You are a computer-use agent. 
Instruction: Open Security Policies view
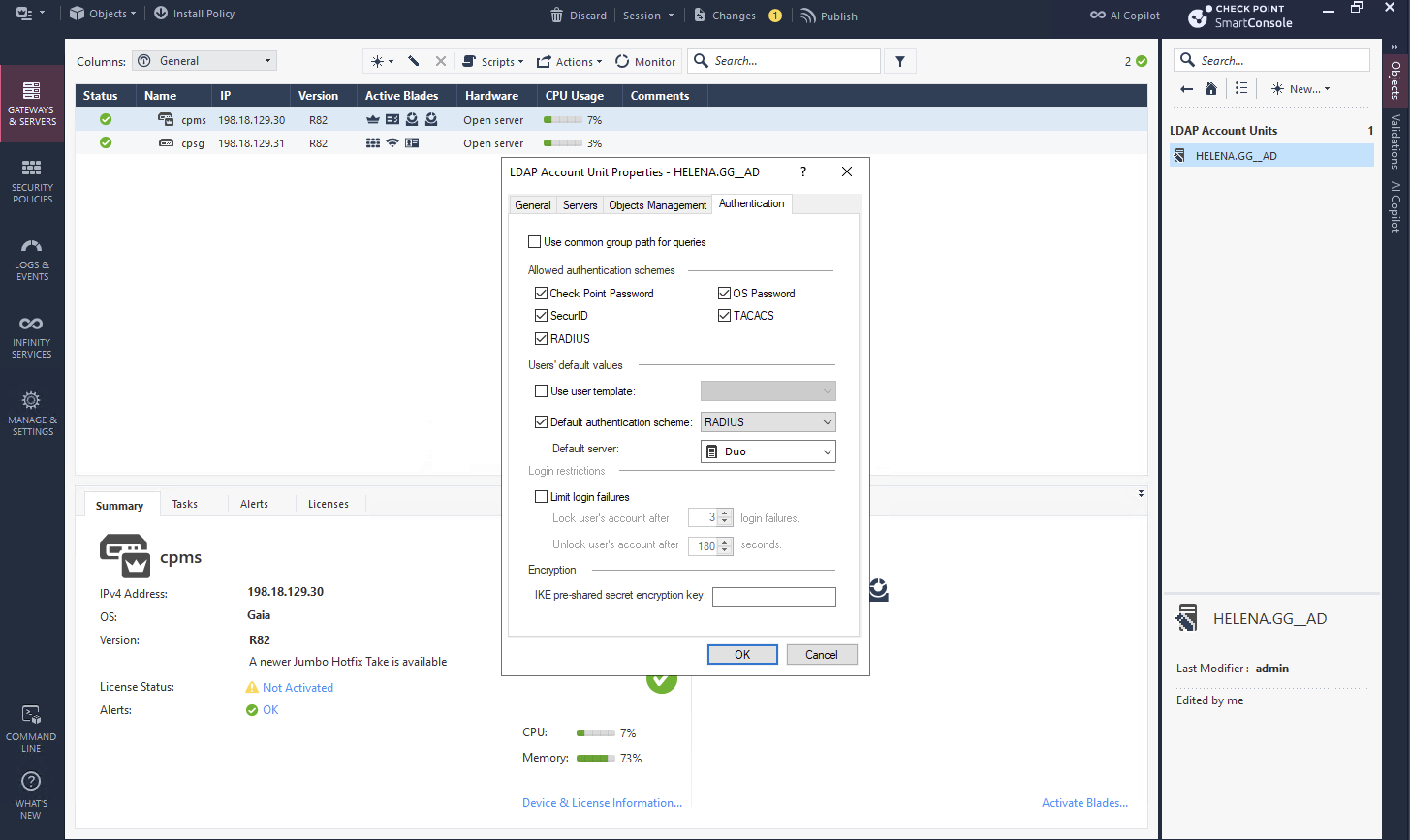(31, 181)
